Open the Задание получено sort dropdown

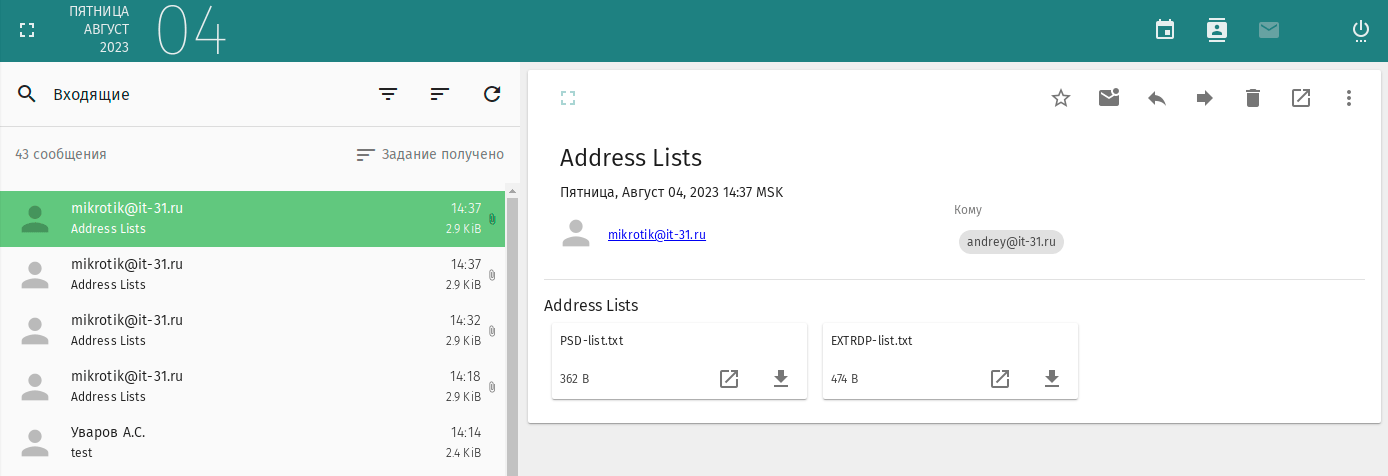pos(430,154)
